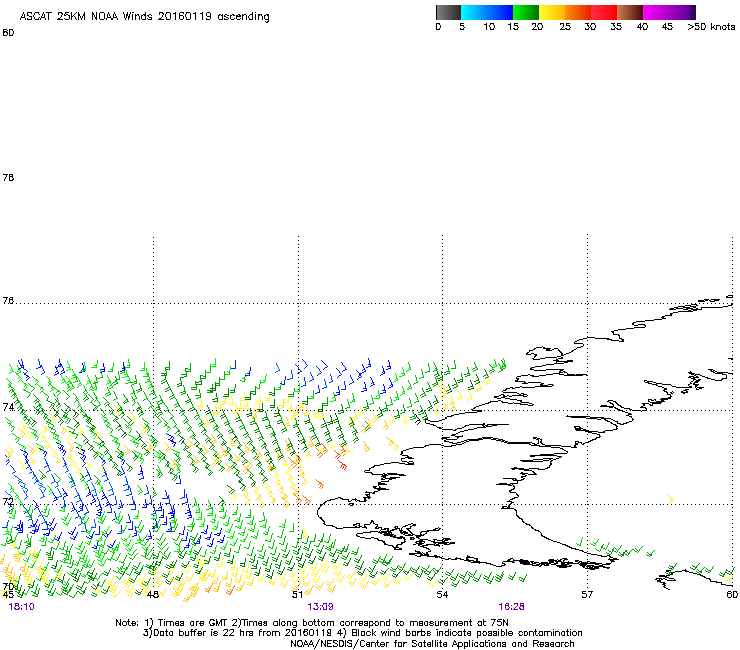
Task: Click the "15" label under the color bar
Action: [x=513, y=27]
